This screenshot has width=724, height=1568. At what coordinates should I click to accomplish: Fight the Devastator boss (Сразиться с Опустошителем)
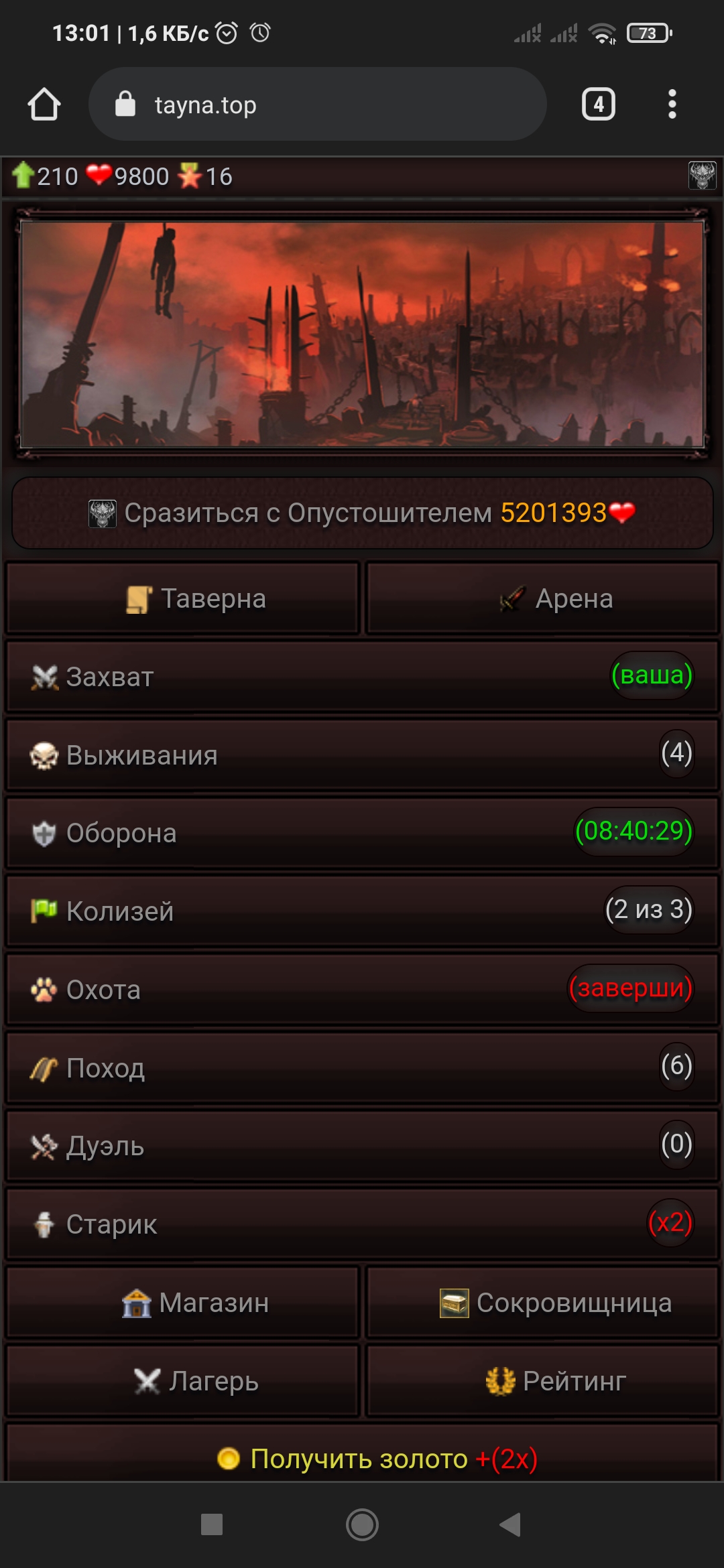[362, 513]
